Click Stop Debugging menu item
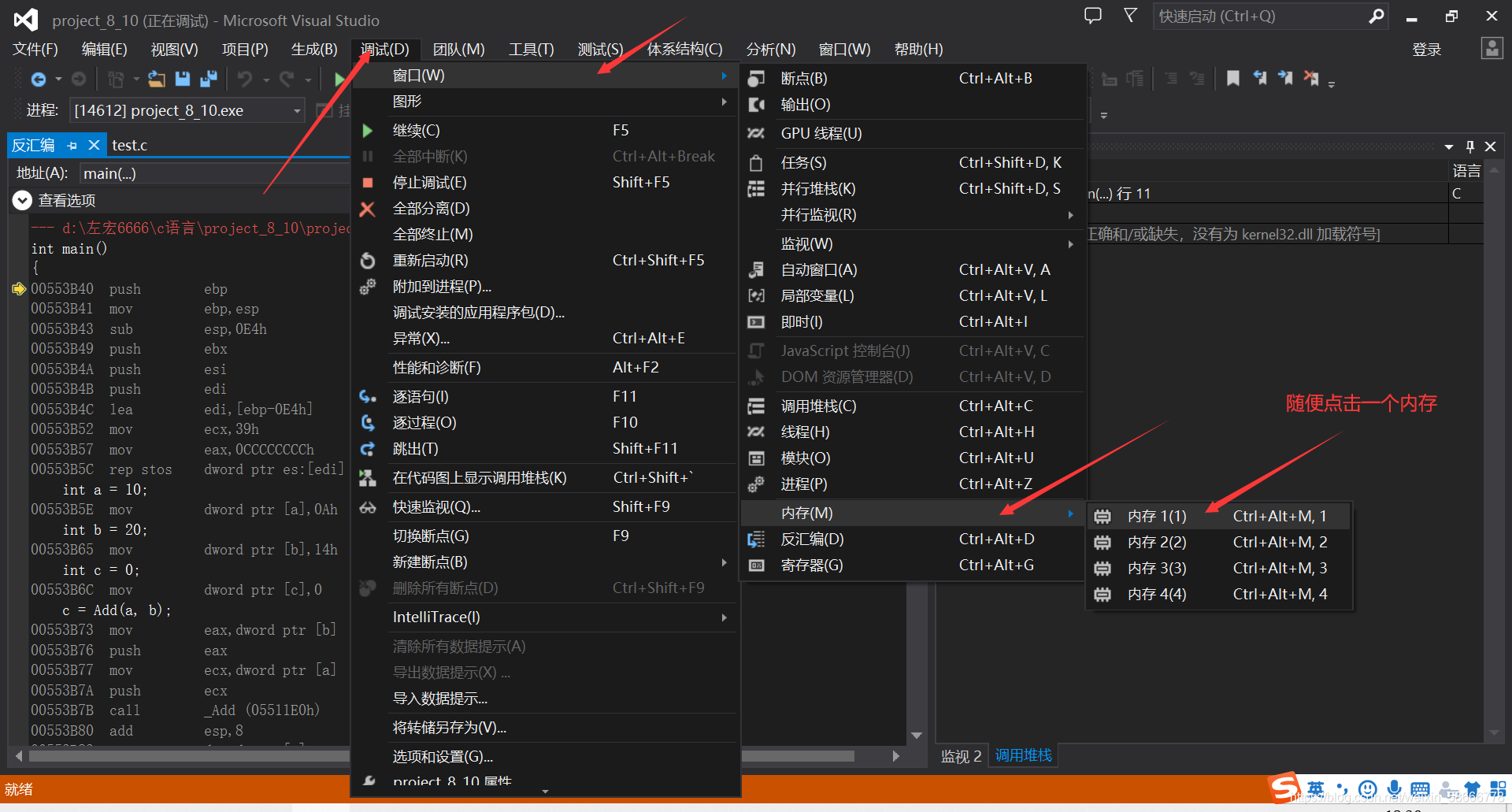This screenshot has width=1512, height=812. 544,182
